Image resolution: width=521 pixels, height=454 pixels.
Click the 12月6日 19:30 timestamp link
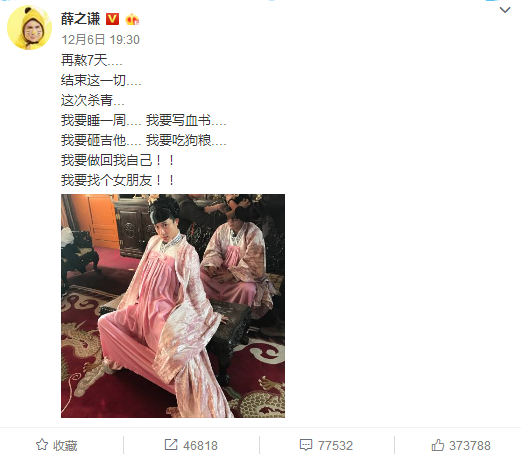[100, 40]
